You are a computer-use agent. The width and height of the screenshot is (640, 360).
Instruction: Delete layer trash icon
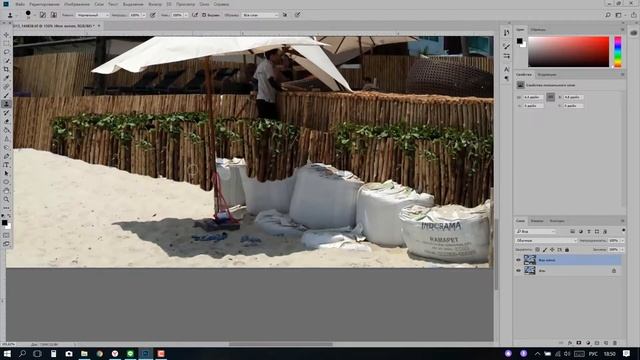pyautogui.click(x=615, y=343)
